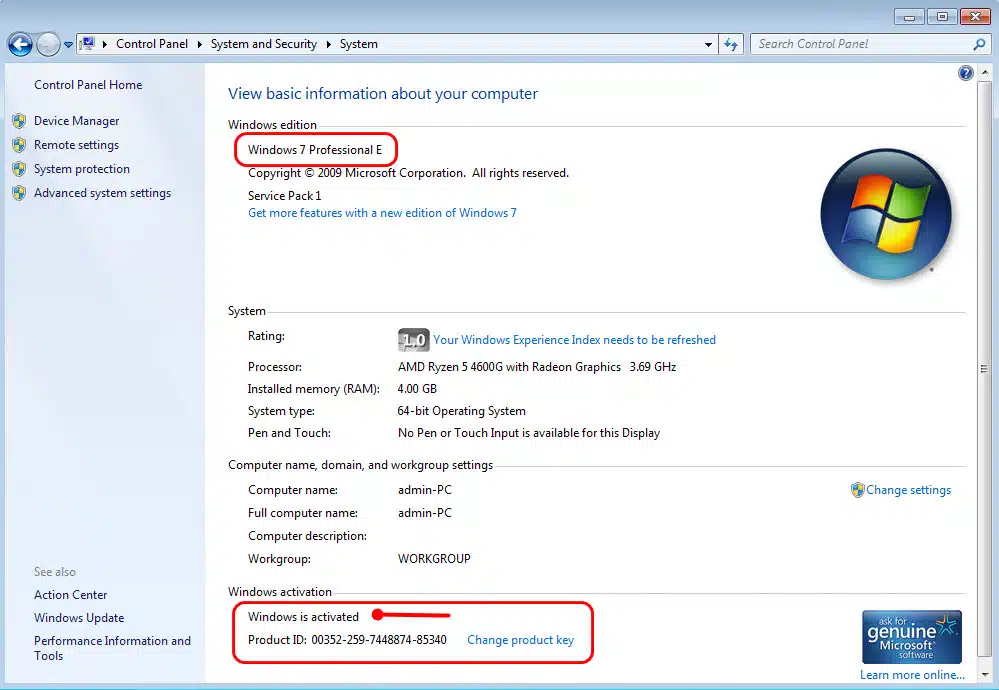
Task: Open Windows Experience Index needs refreshed link
Action: [x=575, y=340]
